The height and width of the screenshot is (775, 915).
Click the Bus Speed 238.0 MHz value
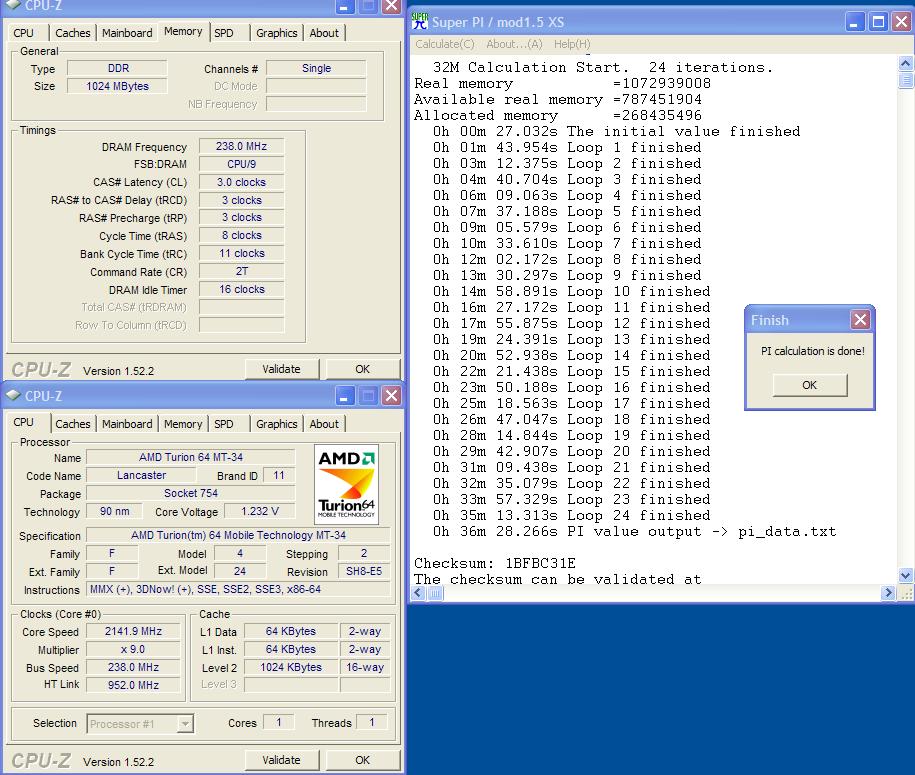[134, 667]
